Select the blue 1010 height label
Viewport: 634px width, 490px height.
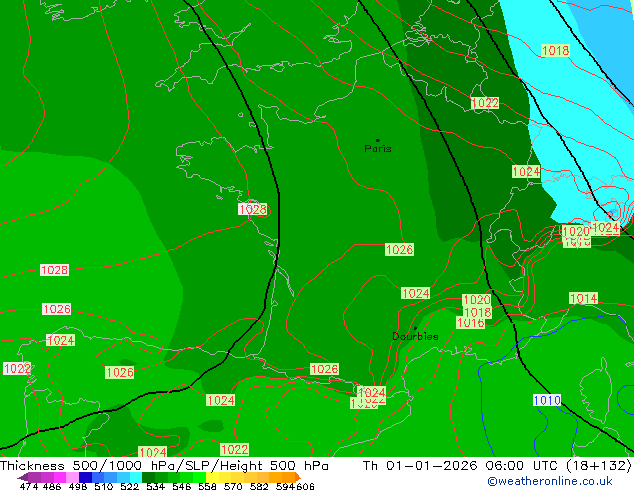point(547,401)
